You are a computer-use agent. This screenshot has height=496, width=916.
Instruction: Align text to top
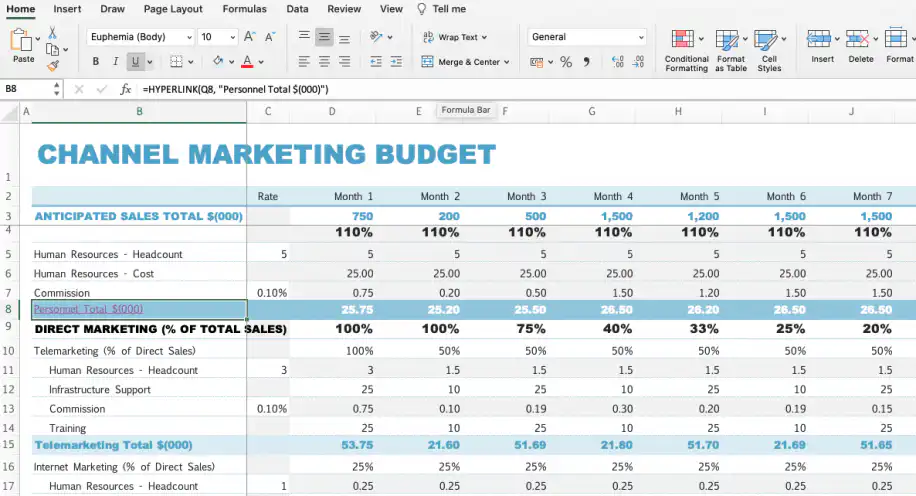click(304, 37)
